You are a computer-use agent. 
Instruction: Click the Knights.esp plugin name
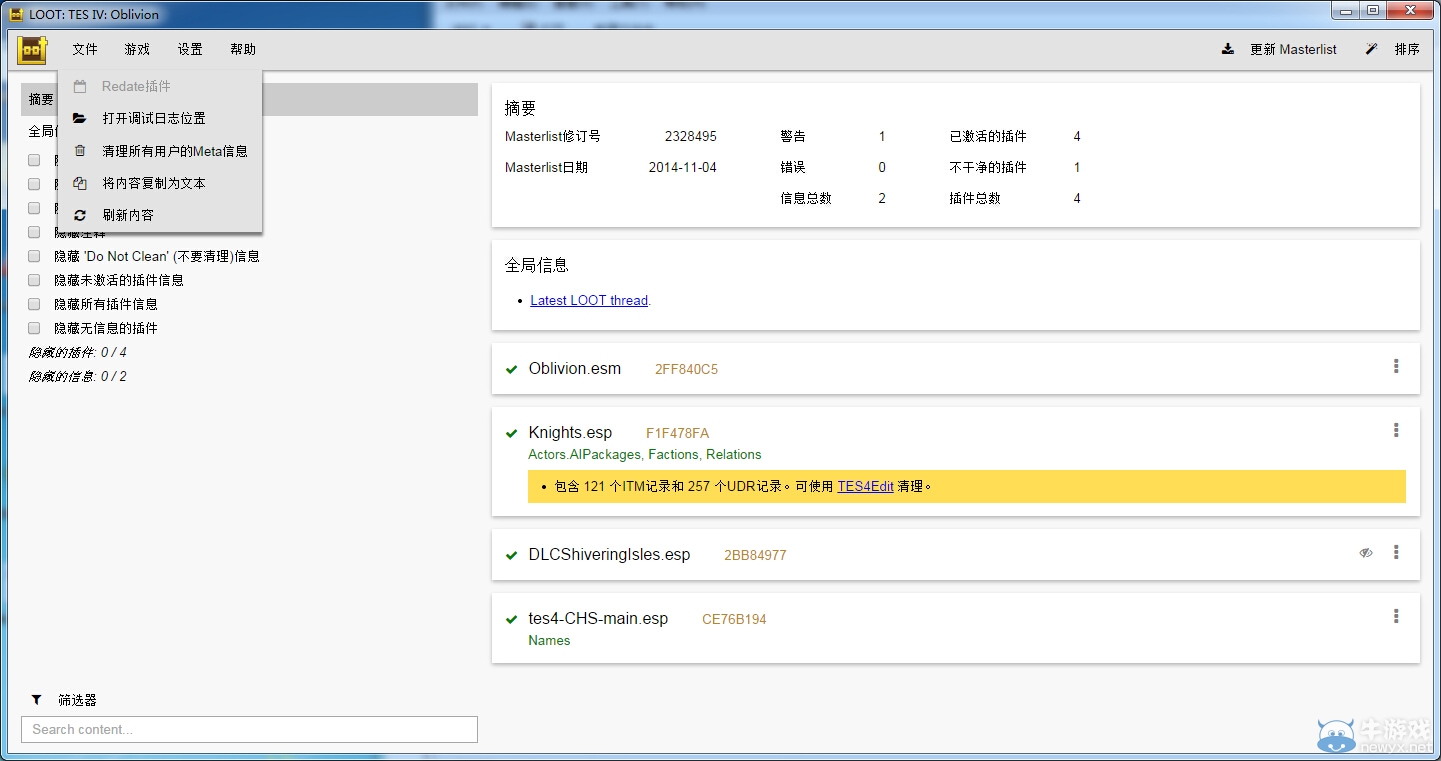(570, 433)
